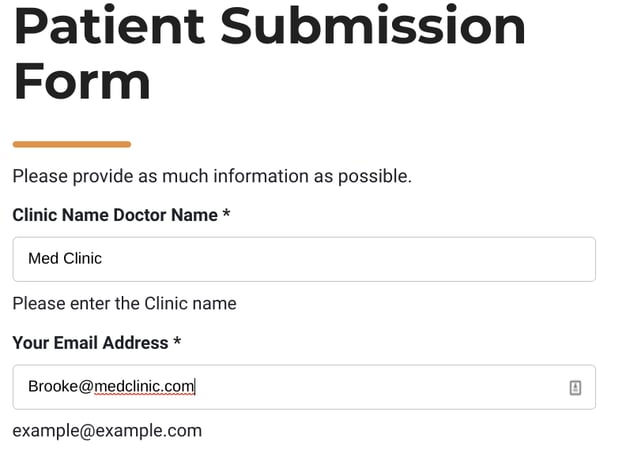Viewport: 630px width, 453px height.
Task: Click the "@" symbol in Brooke's email
Action: 86,387
